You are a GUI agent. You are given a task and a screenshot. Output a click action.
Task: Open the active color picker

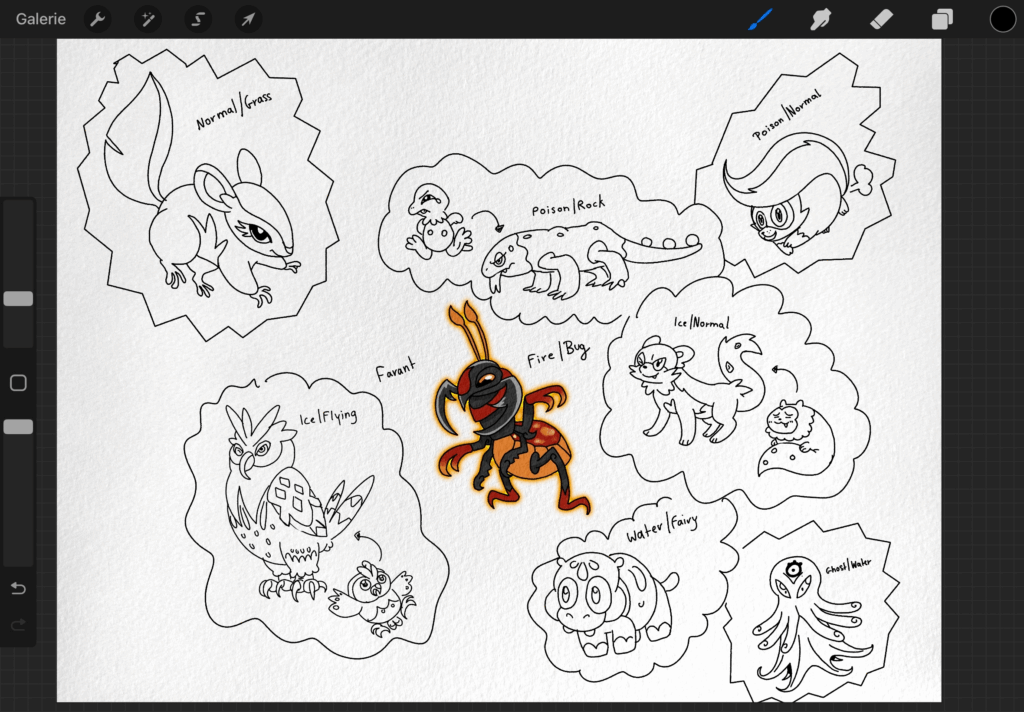tap(1002, 18)
